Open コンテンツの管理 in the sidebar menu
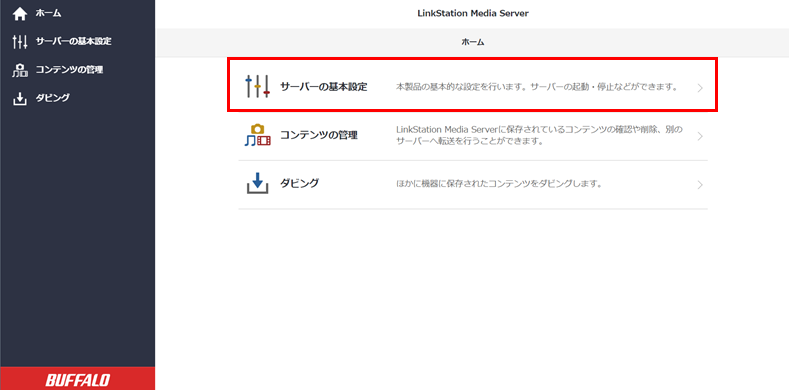Screen dimensions: 789x390 point(69,70)
